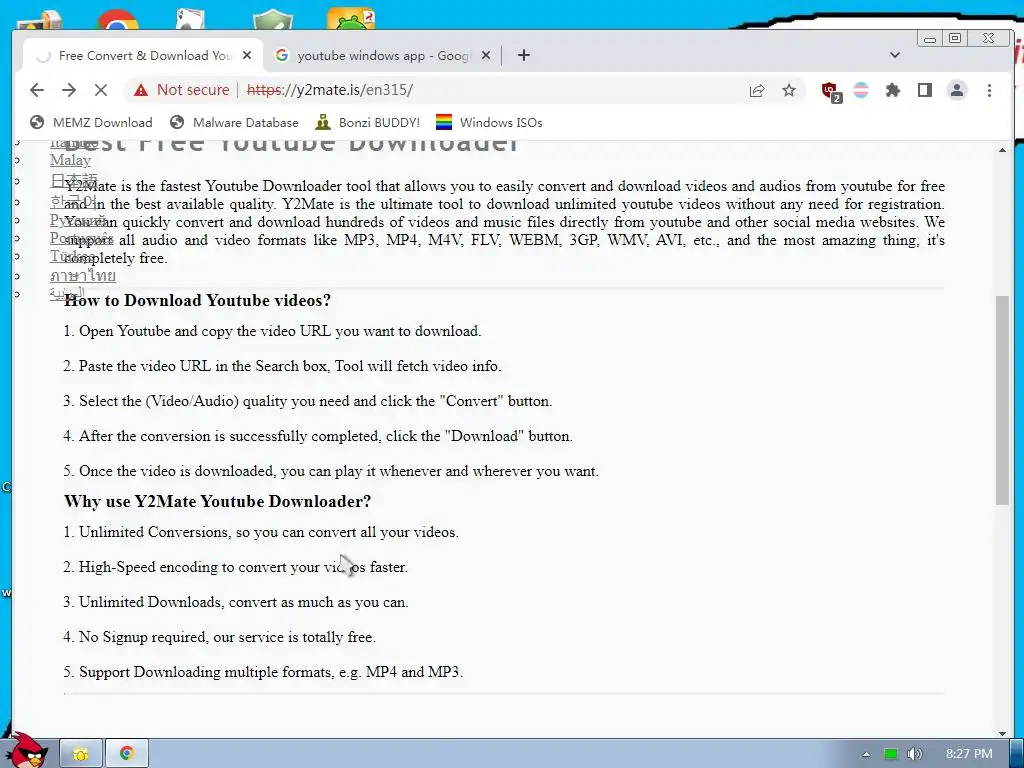1024x768 pixels.
Task: Click the page scrollbar up arrow
Action: pyautogui.click(x=1002, y=151)
